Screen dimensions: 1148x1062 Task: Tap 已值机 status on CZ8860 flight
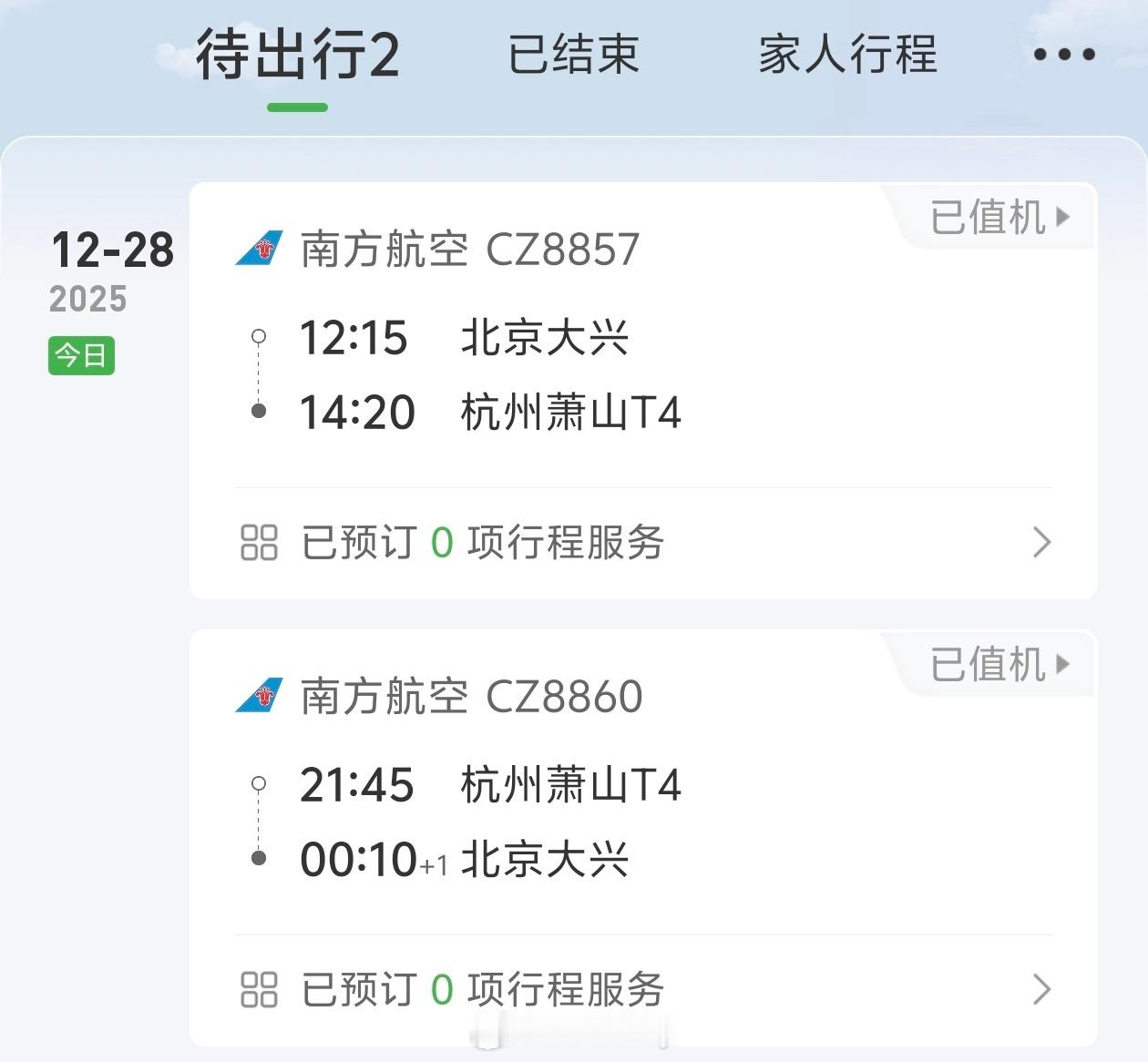click(988, 664)
